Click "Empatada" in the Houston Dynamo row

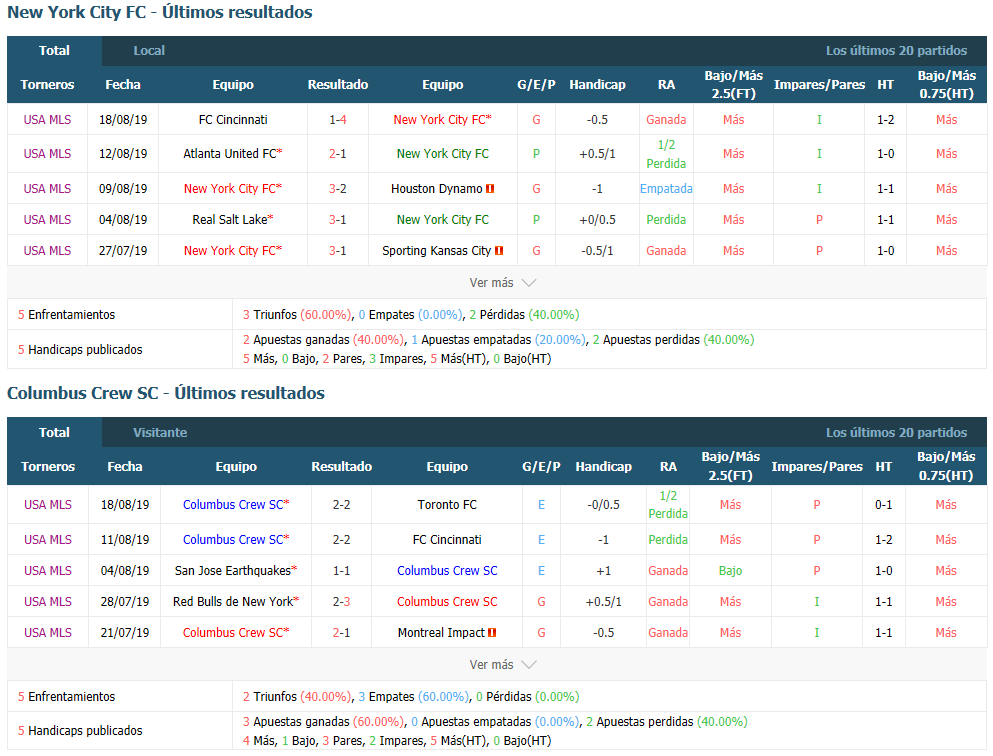pos(666,189)
